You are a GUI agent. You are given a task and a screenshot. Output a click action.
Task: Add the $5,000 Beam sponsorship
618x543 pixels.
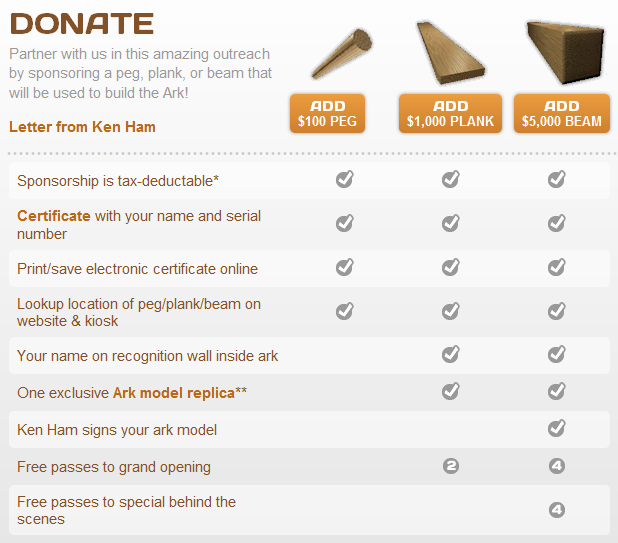[x=561, y=114]
